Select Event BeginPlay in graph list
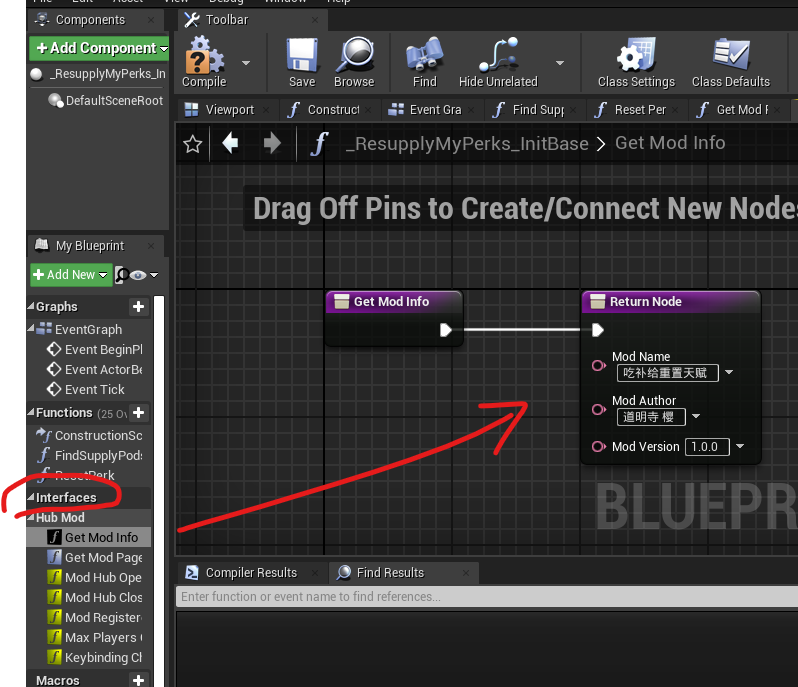 [x=95, y=350]
